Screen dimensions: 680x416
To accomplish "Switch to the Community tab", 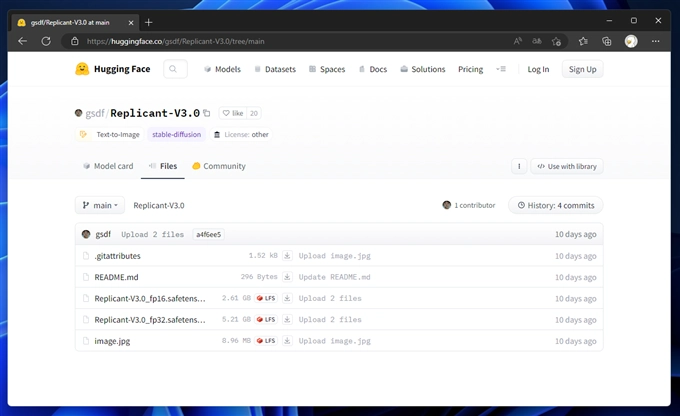I will [219, 166].
